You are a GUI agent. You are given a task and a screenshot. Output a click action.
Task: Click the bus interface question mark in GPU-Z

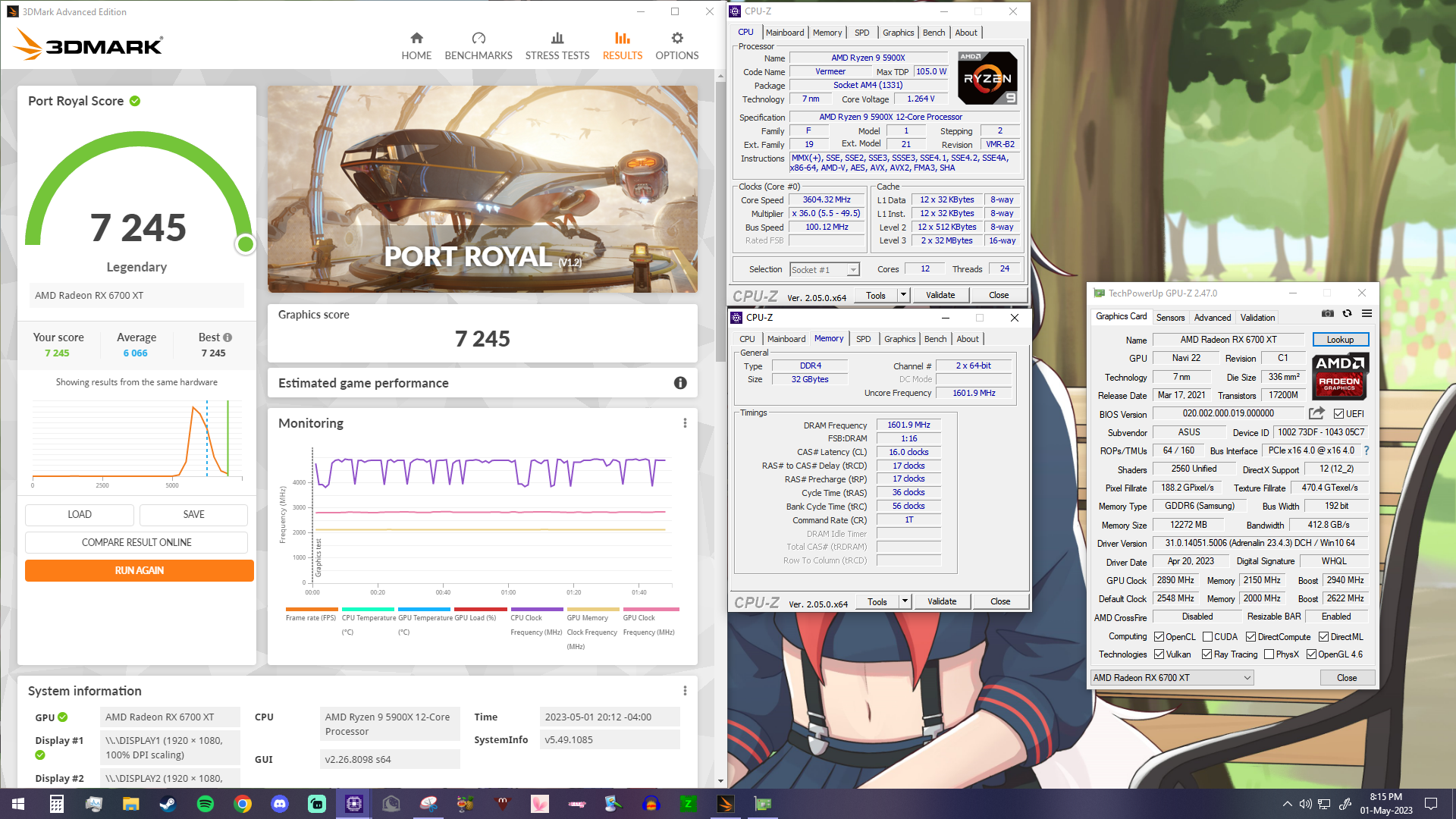[x=1367, y=450]
